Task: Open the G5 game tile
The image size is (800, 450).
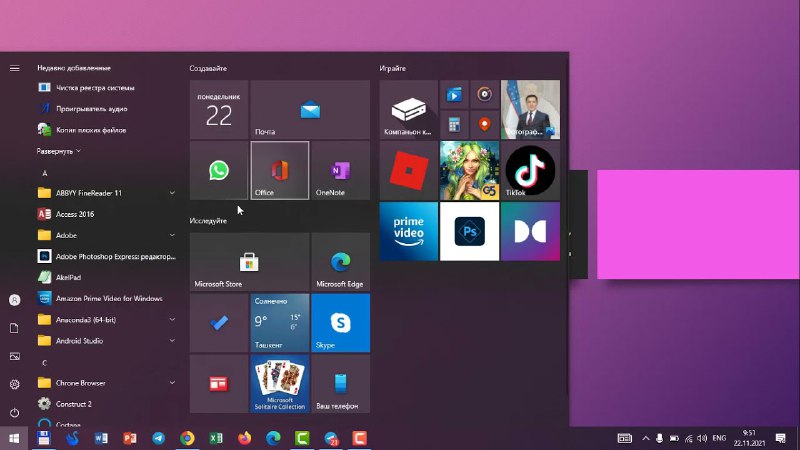Action: coord(469,170)
